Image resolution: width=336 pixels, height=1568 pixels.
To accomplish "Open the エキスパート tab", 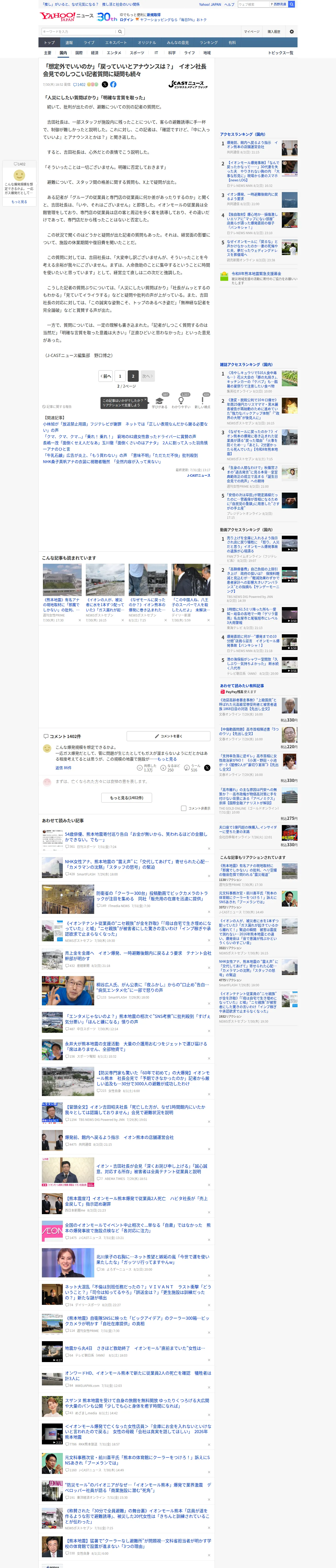I will point(116,43).
